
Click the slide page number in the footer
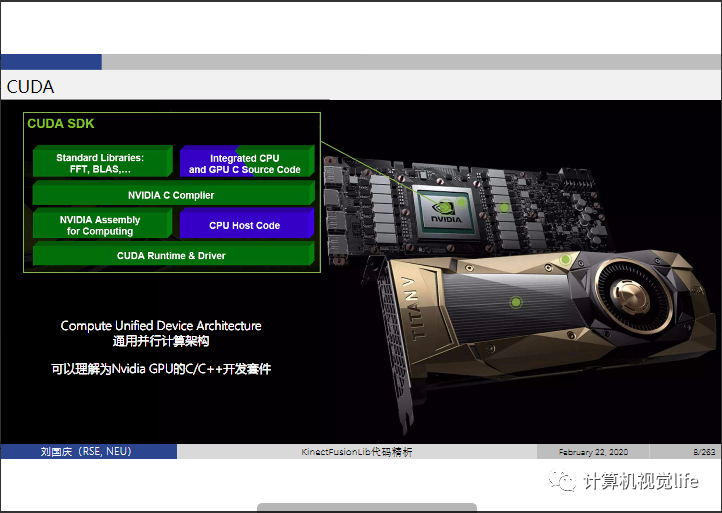(704, 452)
